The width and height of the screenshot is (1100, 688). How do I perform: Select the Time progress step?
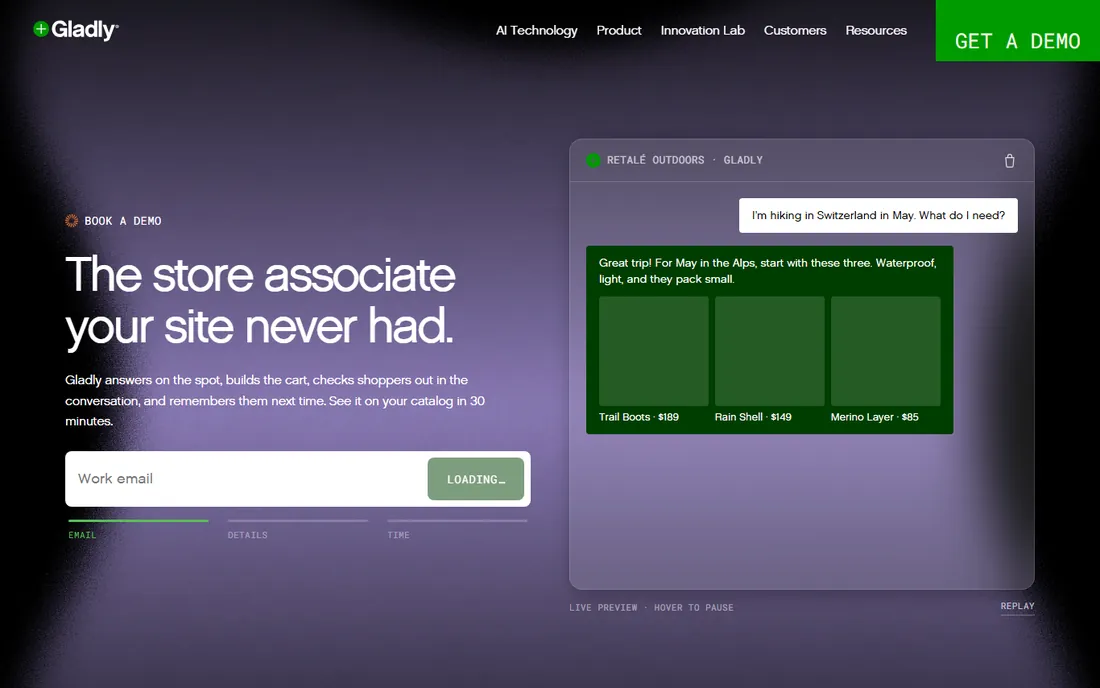[457, 529]
